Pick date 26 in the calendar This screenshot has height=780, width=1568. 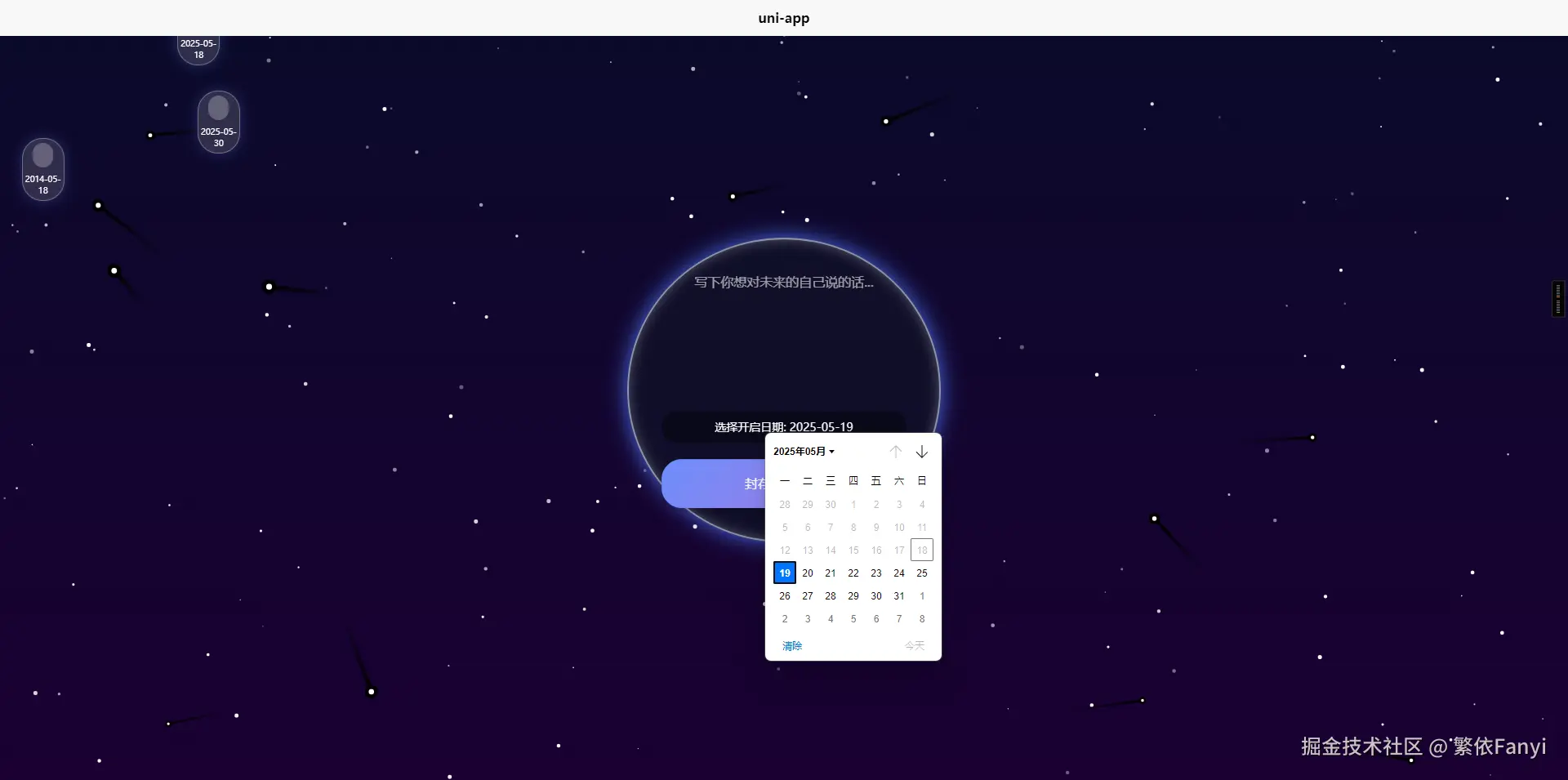785,596
